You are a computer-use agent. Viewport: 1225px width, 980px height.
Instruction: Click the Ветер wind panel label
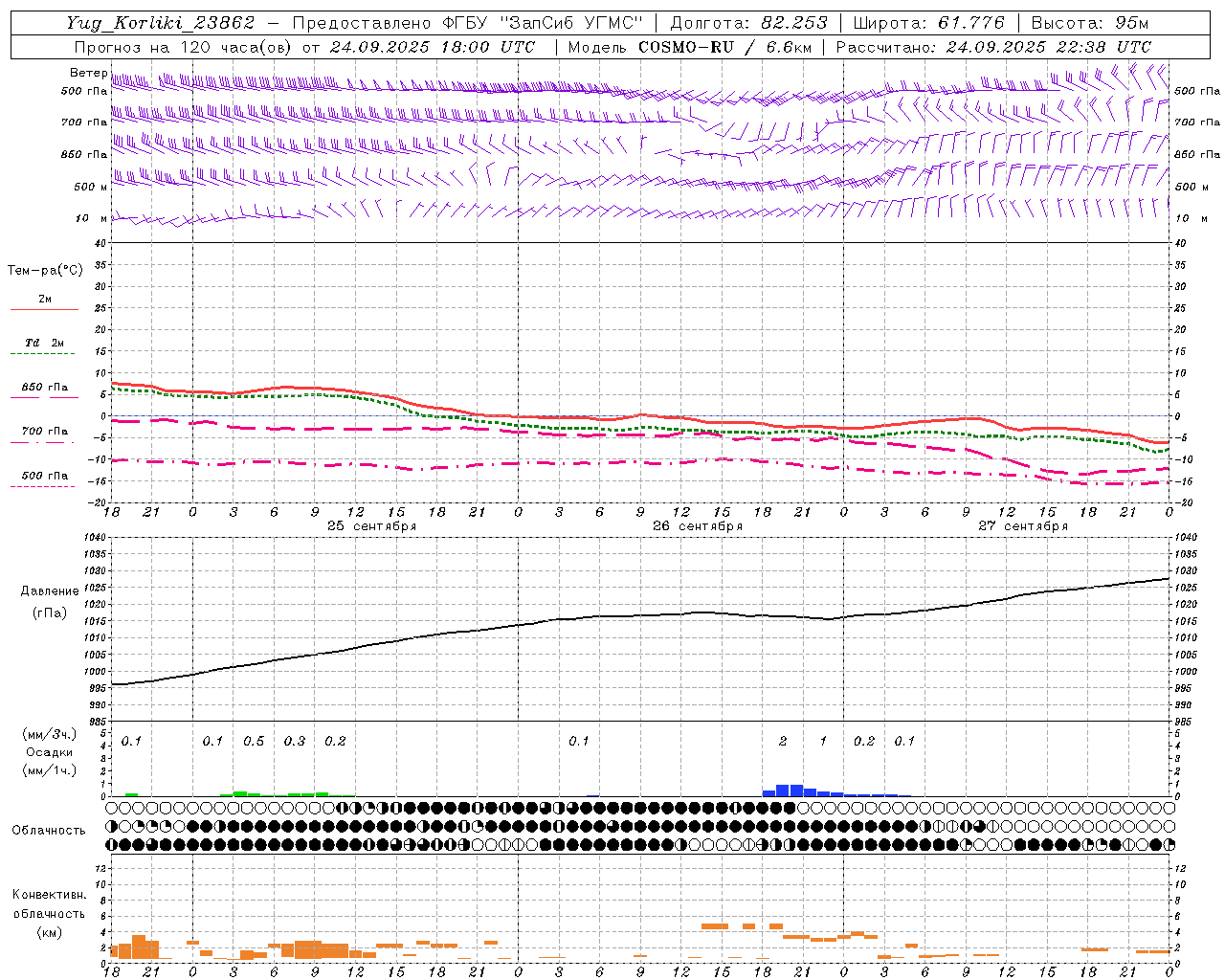(x=88, y=73)
